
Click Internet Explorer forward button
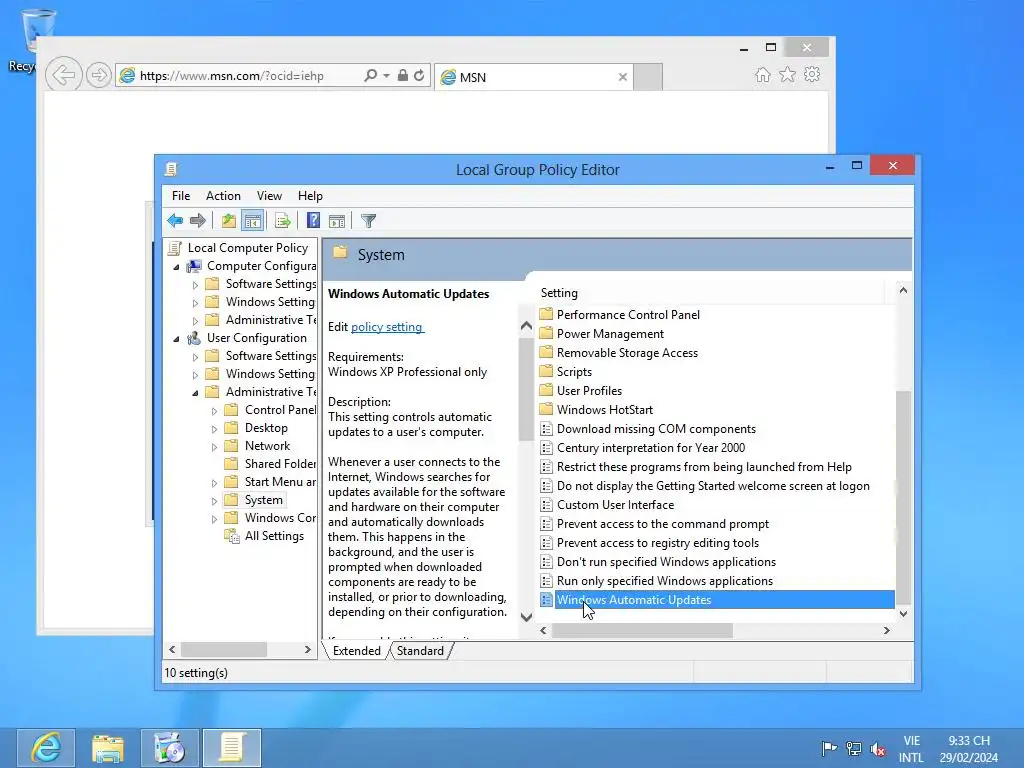(98, 75)
